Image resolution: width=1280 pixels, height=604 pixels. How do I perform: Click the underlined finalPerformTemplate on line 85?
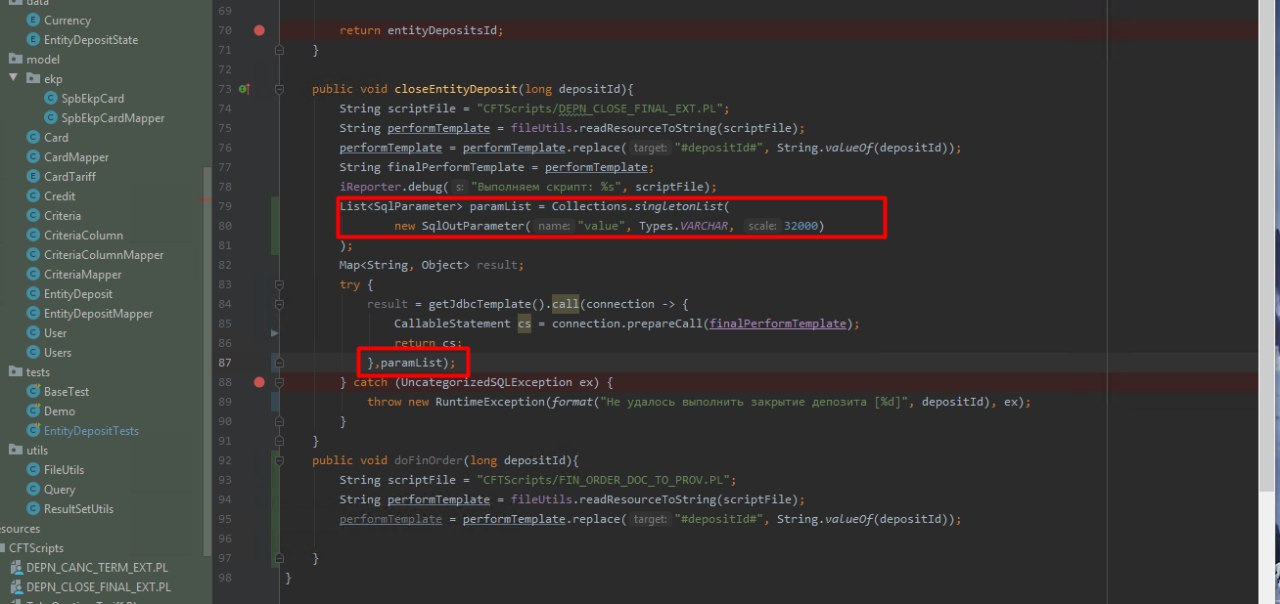click(x=778, y=323)
